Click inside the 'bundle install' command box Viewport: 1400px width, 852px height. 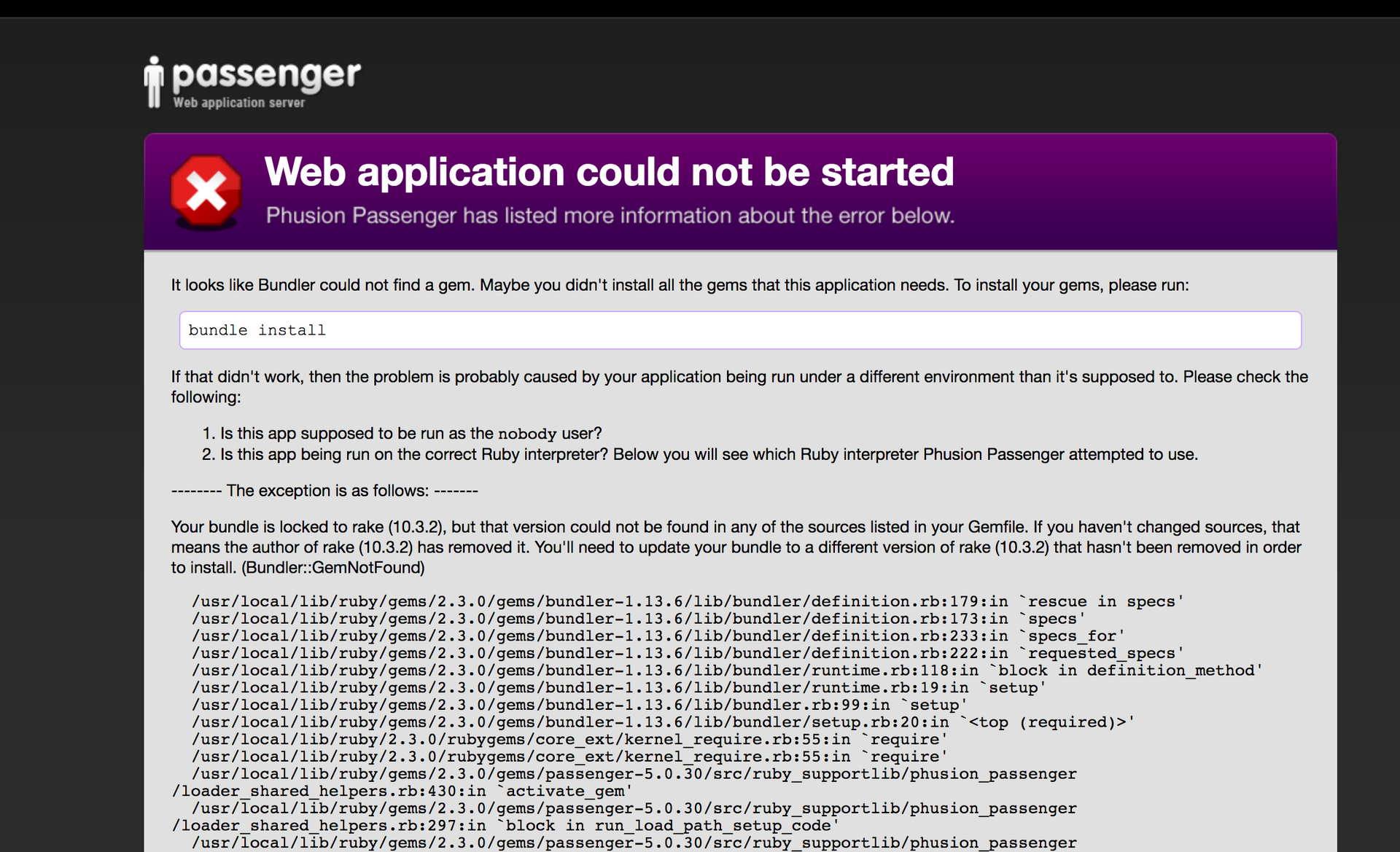point(740,330)
